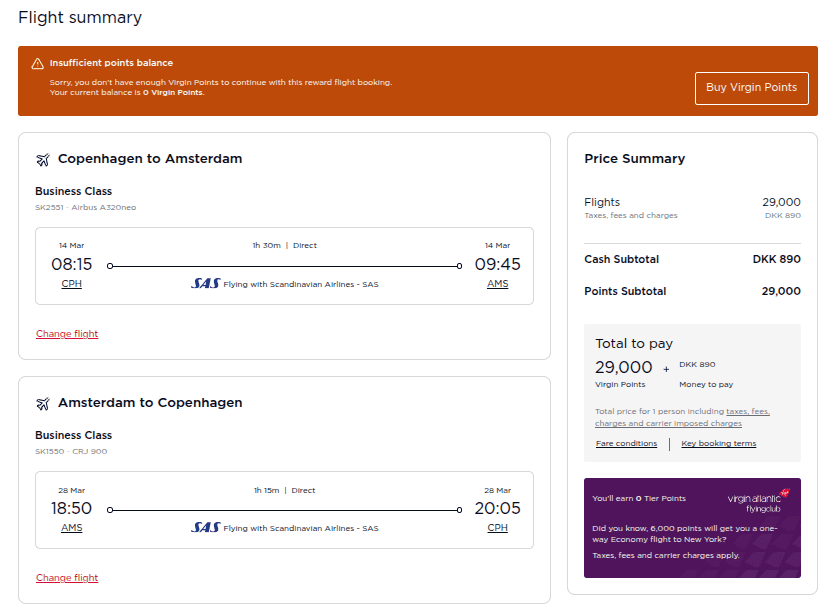Image resolution: width=838 pixels, height=613 pixels.
Task: Open Change flight for the return journey
Action: (67, 577)
